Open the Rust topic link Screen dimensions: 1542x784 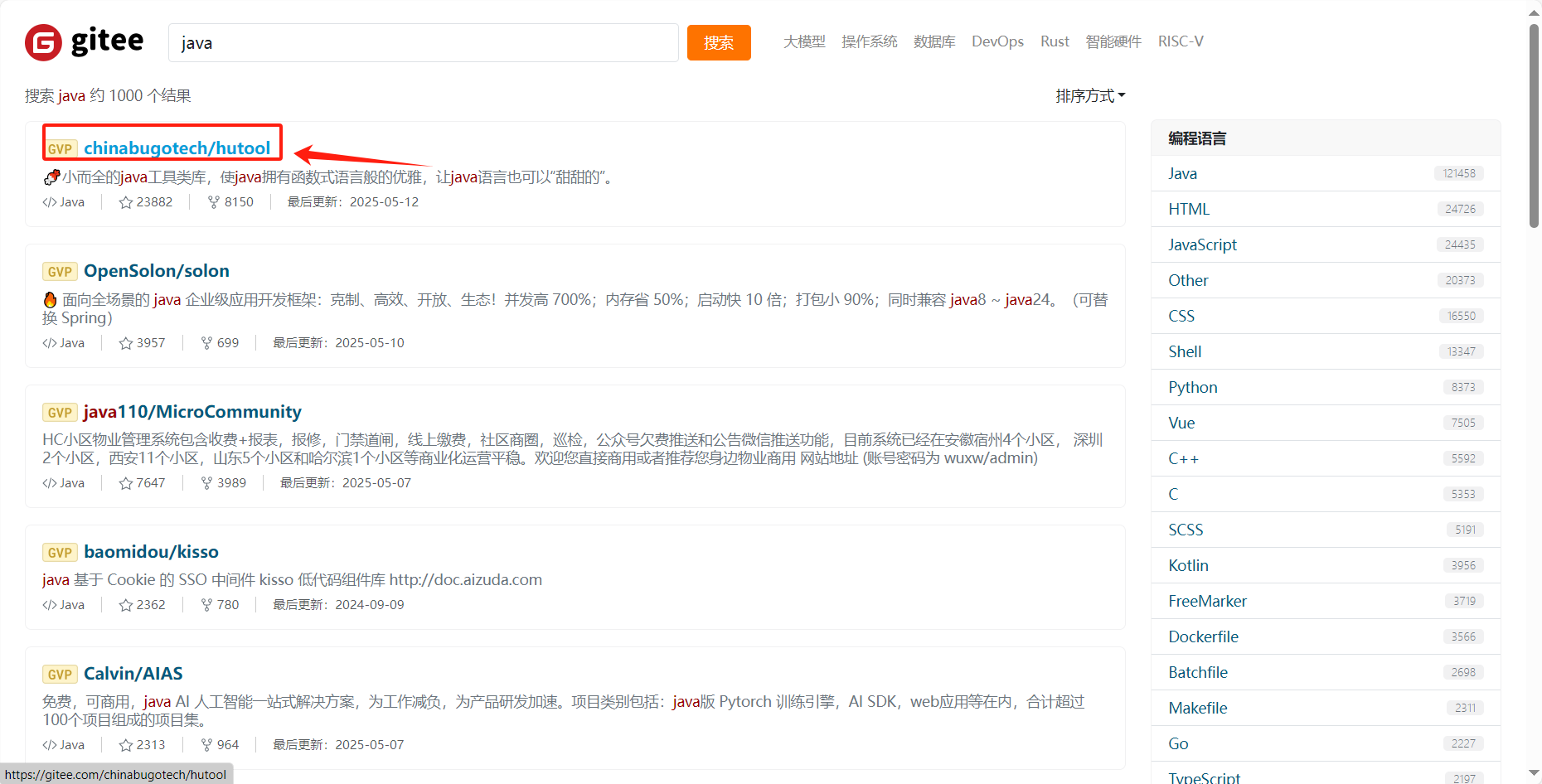(x=1055, y=41)
